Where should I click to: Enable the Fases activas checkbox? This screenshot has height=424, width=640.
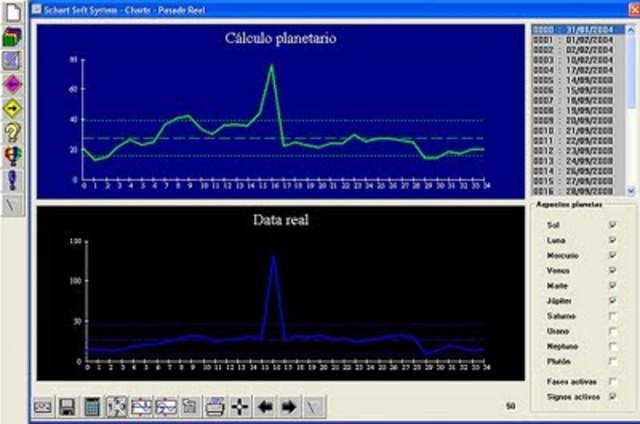612,382
